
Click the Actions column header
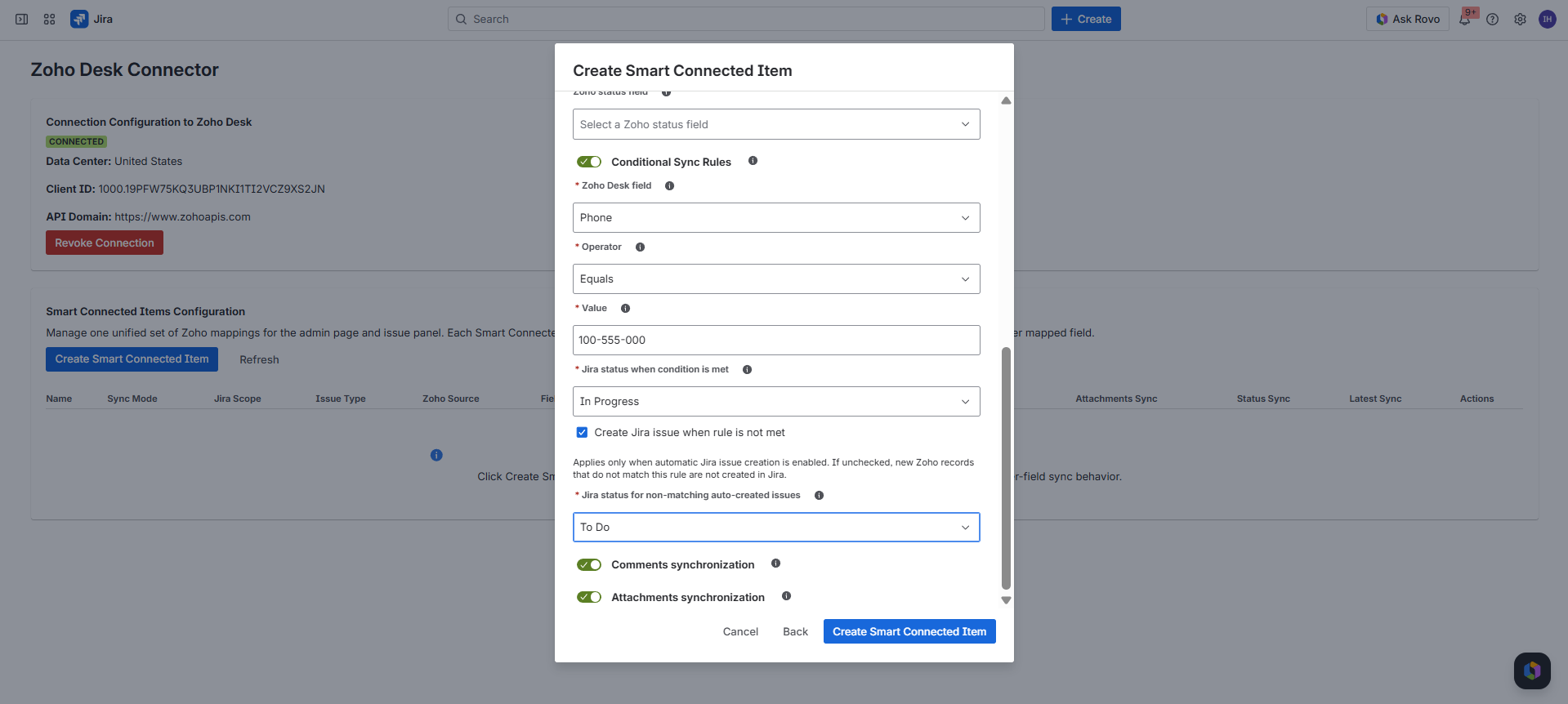tap(1476, 399)
